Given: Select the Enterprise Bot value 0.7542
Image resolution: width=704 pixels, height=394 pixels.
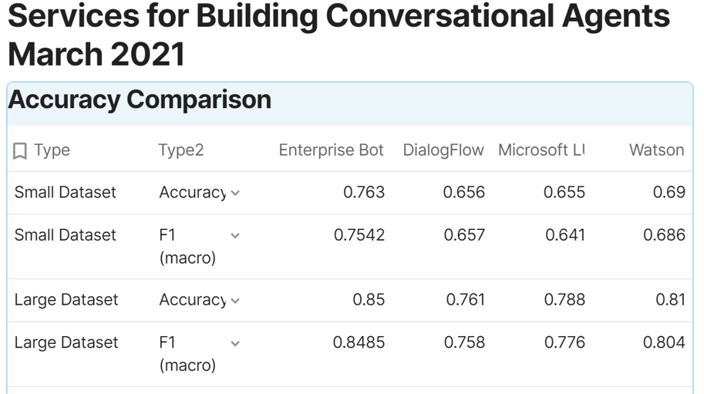Looking at the screenshot, I should tap(359, 235).
